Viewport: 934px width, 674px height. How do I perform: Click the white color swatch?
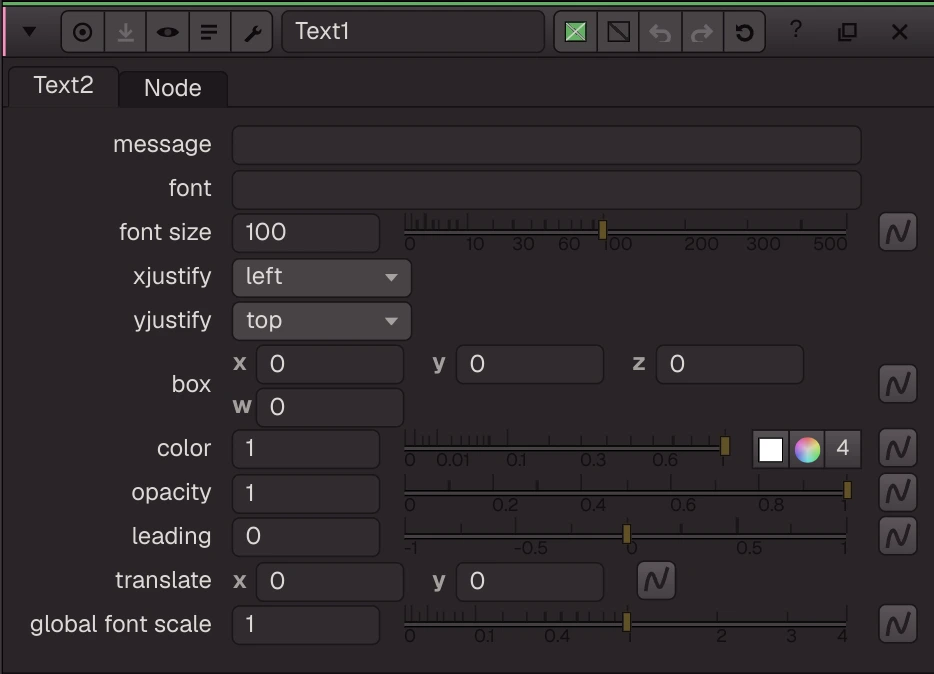pos(770,450)
